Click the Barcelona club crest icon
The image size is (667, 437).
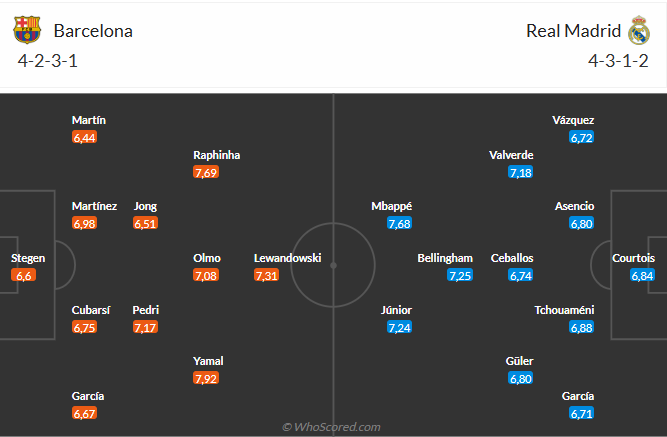tap(27, 30)
